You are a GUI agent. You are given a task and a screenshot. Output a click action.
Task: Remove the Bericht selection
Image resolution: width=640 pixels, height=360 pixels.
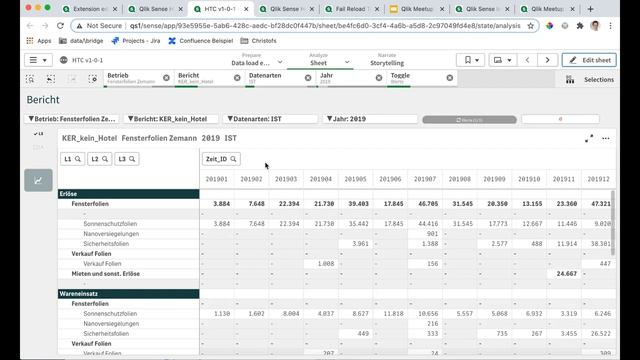[x=237, y=78]
